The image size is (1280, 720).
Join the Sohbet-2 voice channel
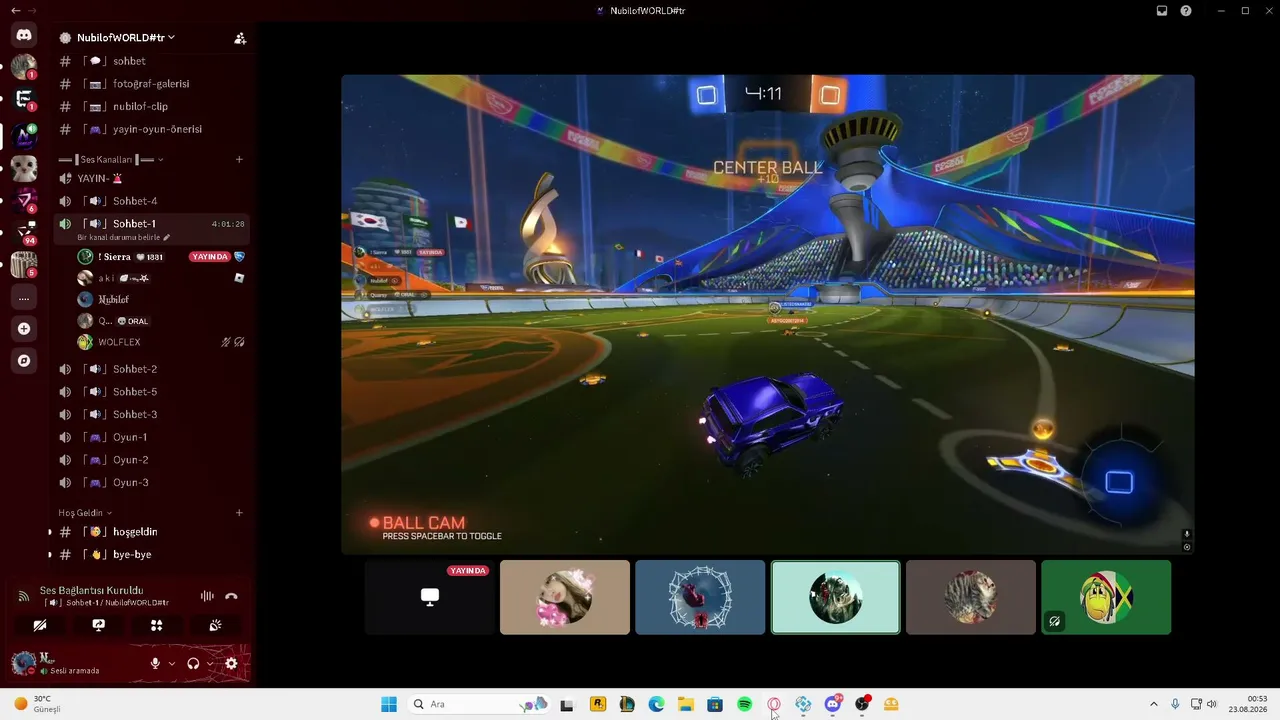150,369
